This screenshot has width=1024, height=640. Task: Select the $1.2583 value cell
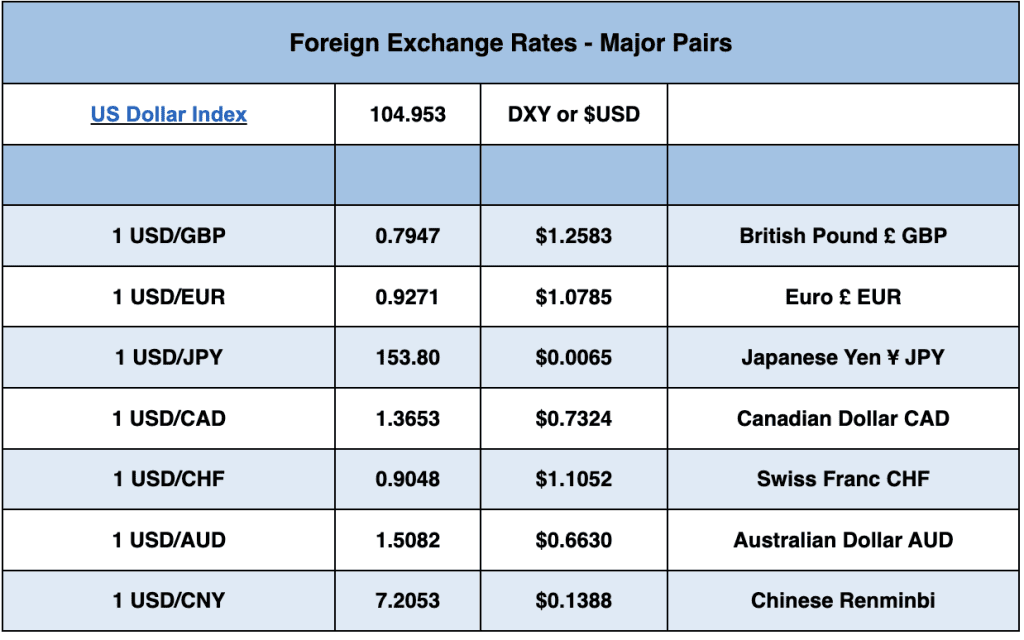pyautogui.click(x=574, y=236)
